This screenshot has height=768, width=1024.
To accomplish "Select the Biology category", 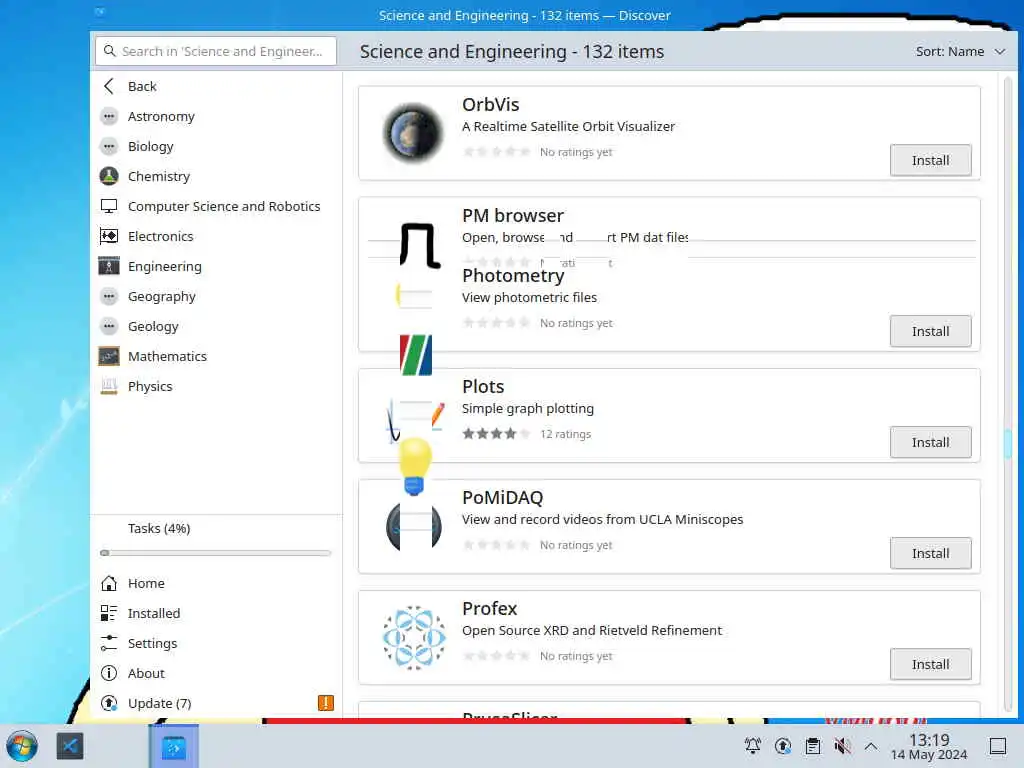I will (216, 146).
